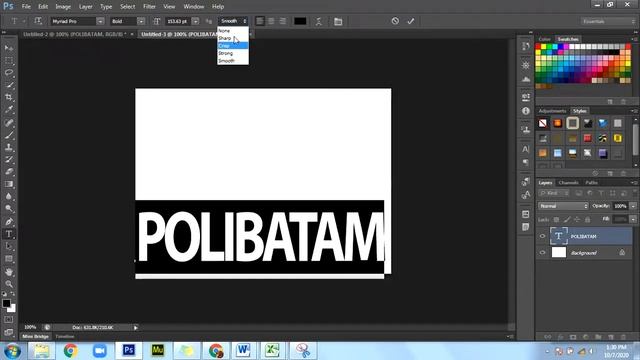Toggle Quick Mask mode
640x360 pixels.
pos(9,320)
